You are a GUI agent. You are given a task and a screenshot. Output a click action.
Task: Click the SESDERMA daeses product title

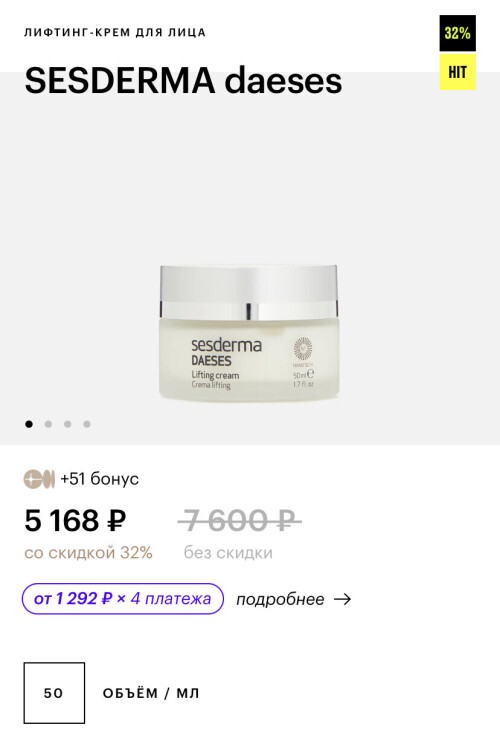(183, 80)
